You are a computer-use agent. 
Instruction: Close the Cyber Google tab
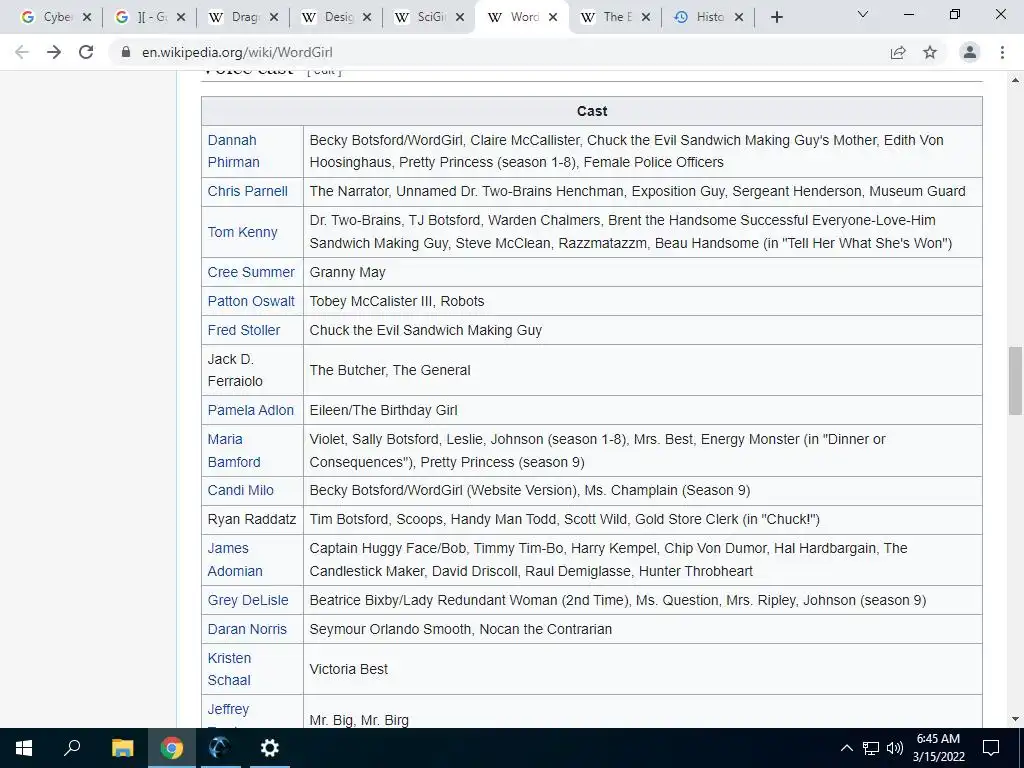click(x=87, y=18)
